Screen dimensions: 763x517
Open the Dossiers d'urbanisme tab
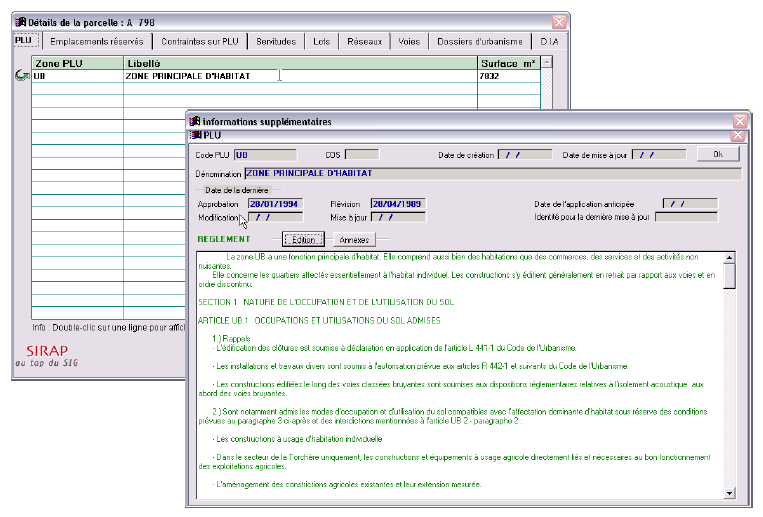[479, 41]
